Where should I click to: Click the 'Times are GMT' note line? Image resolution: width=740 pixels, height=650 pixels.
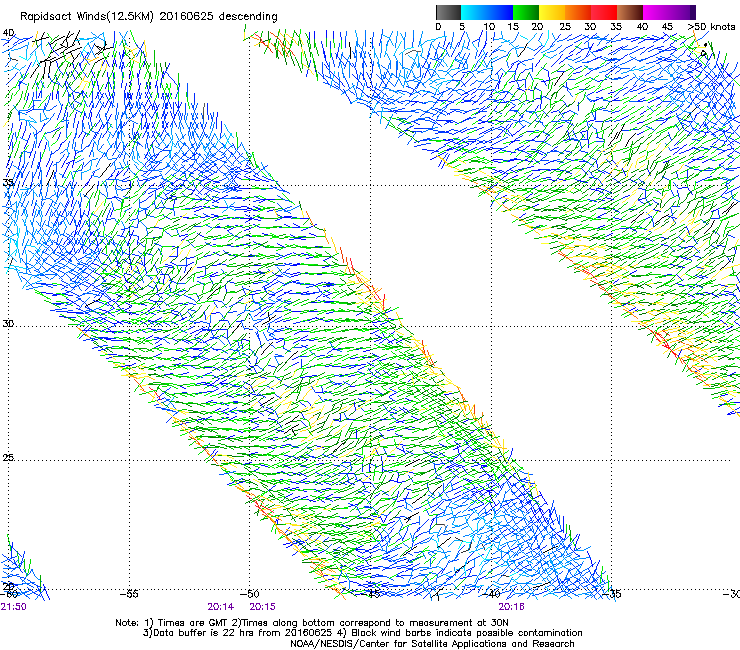pyautogui.click(x=312, y=623)
